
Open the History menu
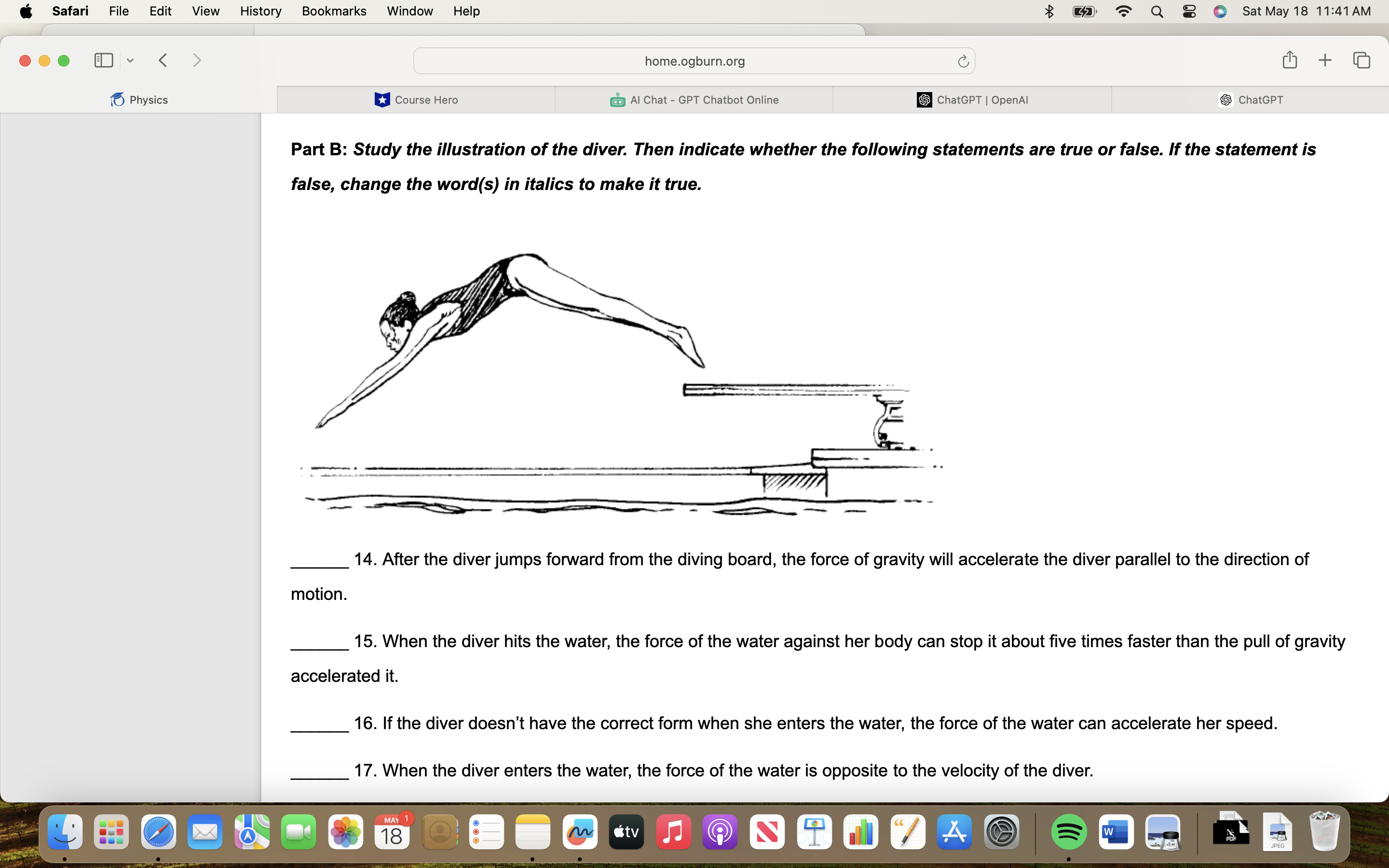(x=260, y=11)
